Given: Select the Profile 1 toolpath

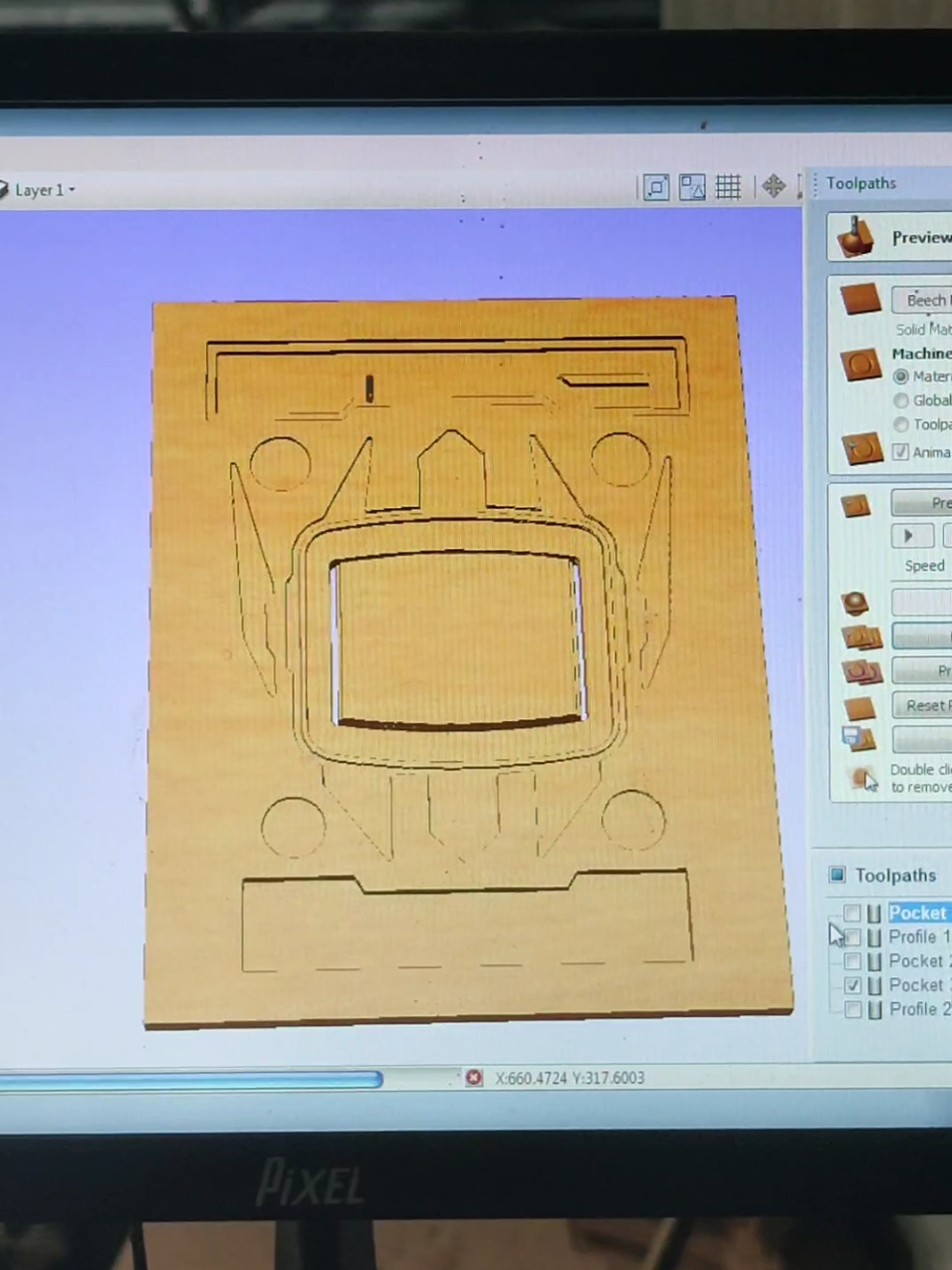Looking at the screenshot, I should 919,937.
